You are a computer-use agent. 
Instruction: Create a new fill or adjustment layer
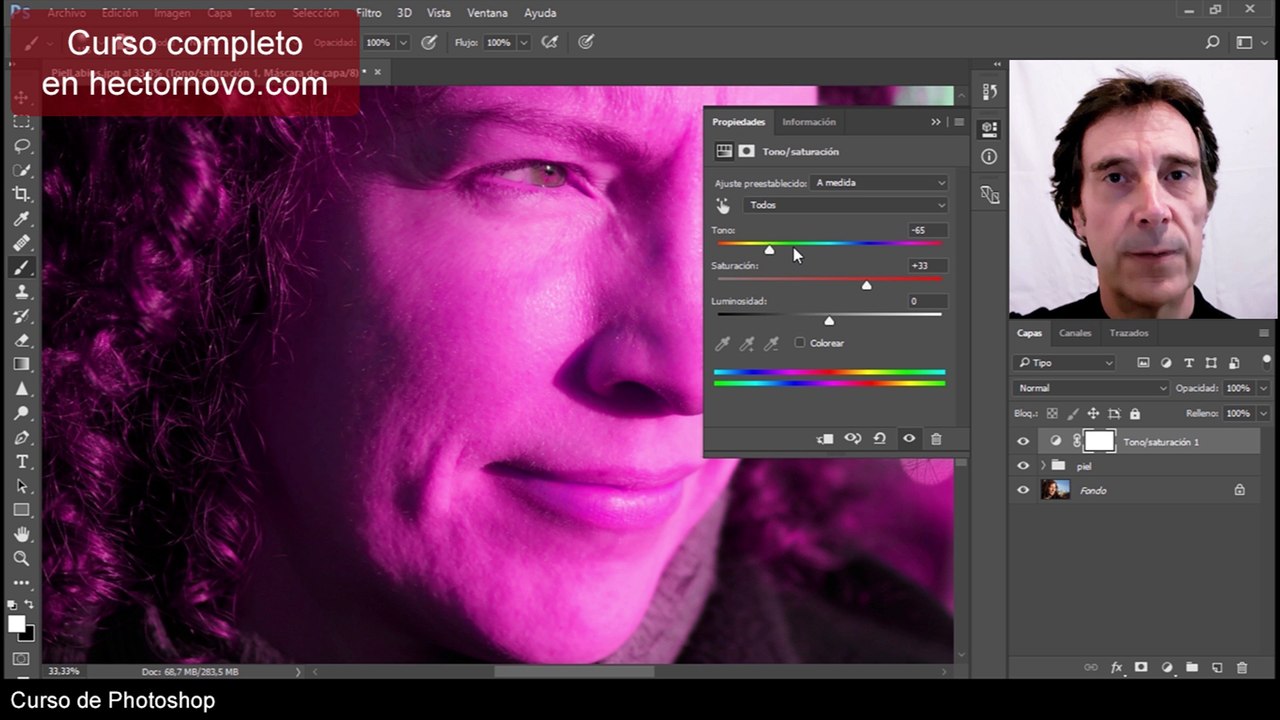[x=1167, y=668]
